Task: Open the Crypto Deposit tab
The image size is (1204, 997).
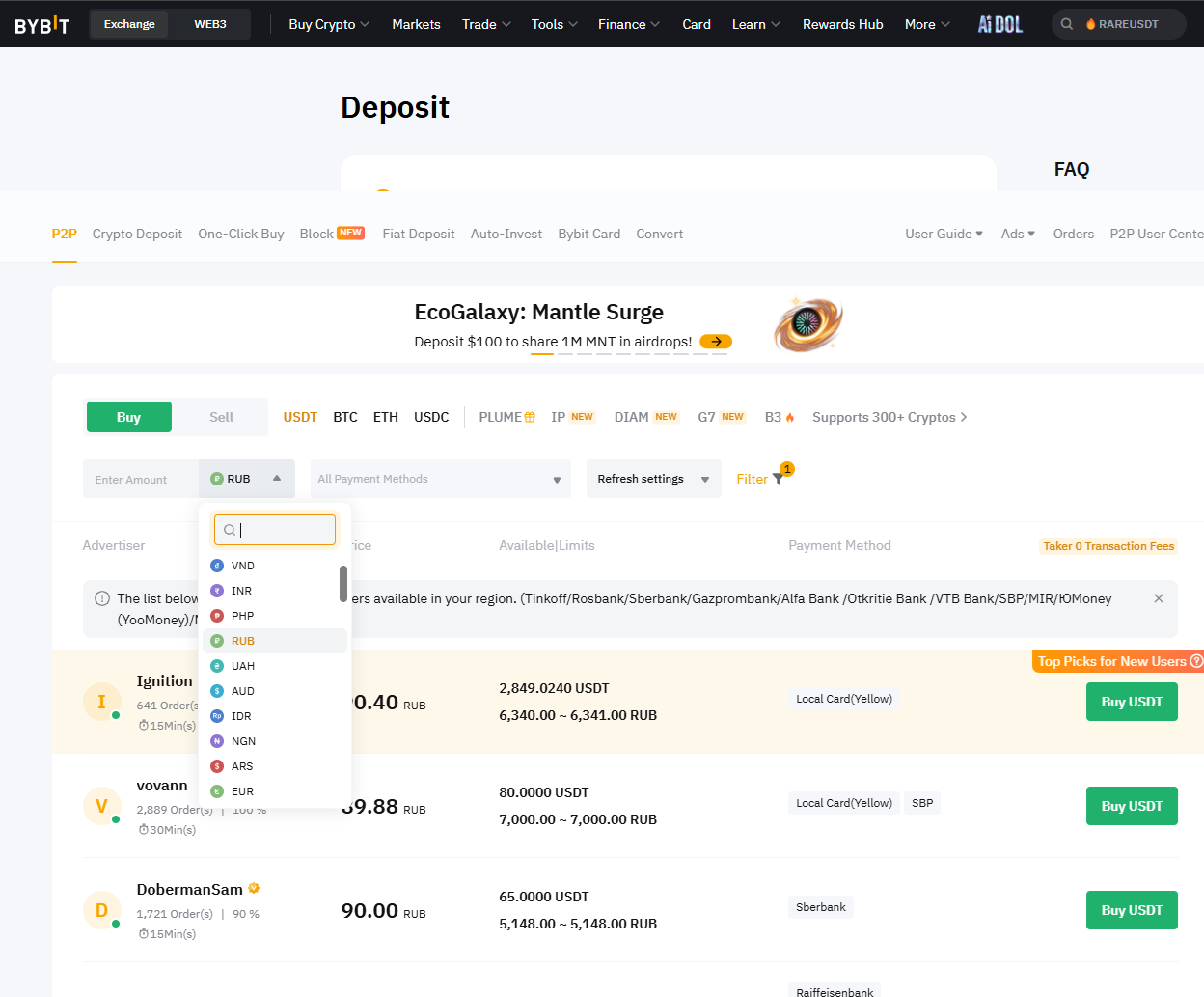Action: pyautogui.click(x=137, y=234)
